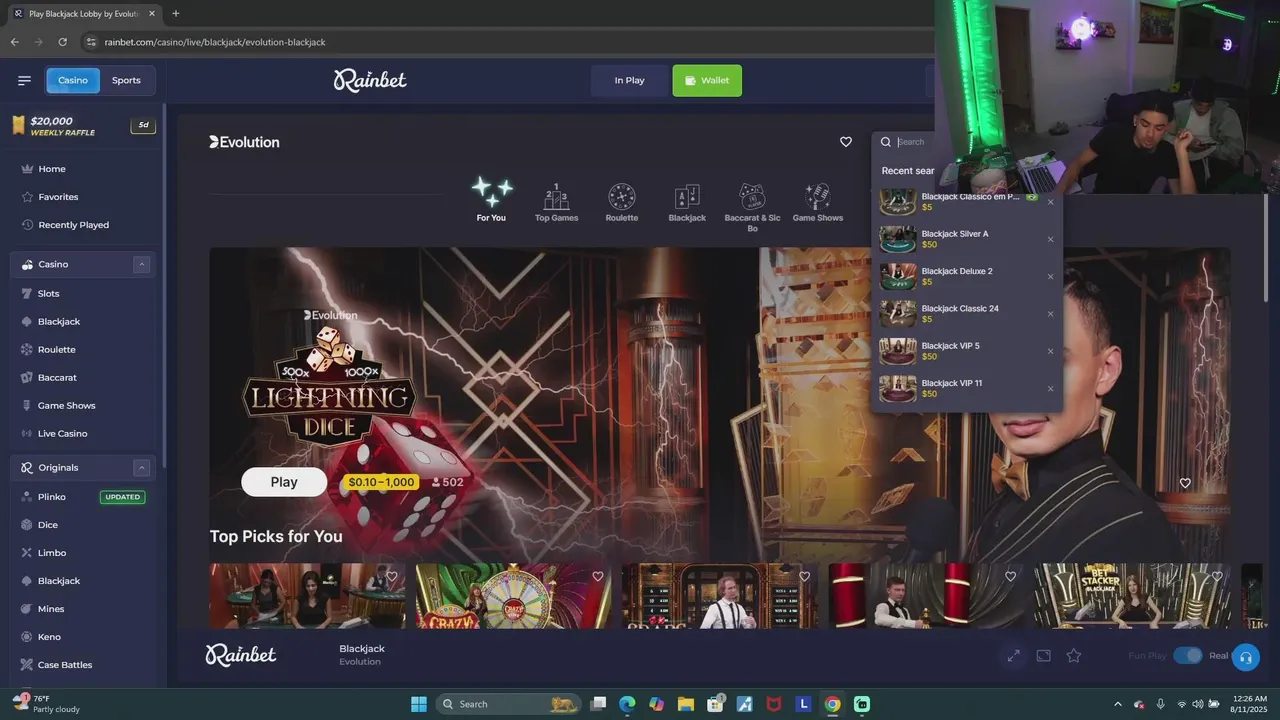Viewport: 1280px width, 720px height.
Task: Click the Rainbet logo in the header
Action: (370, 80)
